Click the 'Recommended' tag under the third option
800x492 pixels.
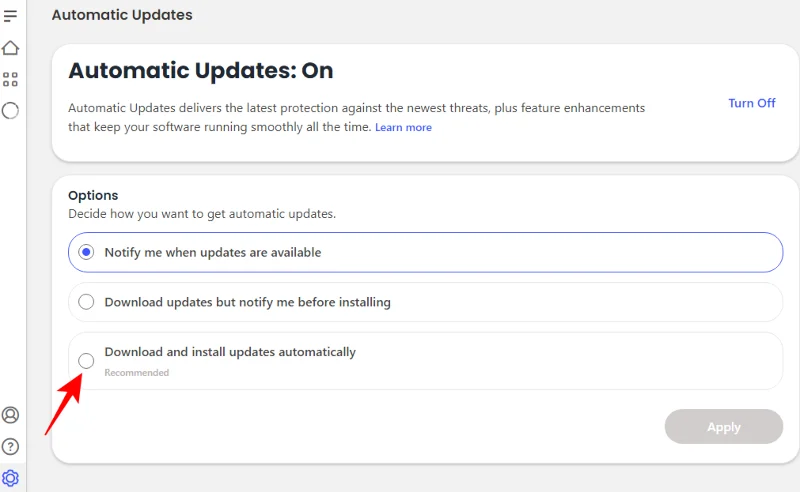tap(136, 373)
